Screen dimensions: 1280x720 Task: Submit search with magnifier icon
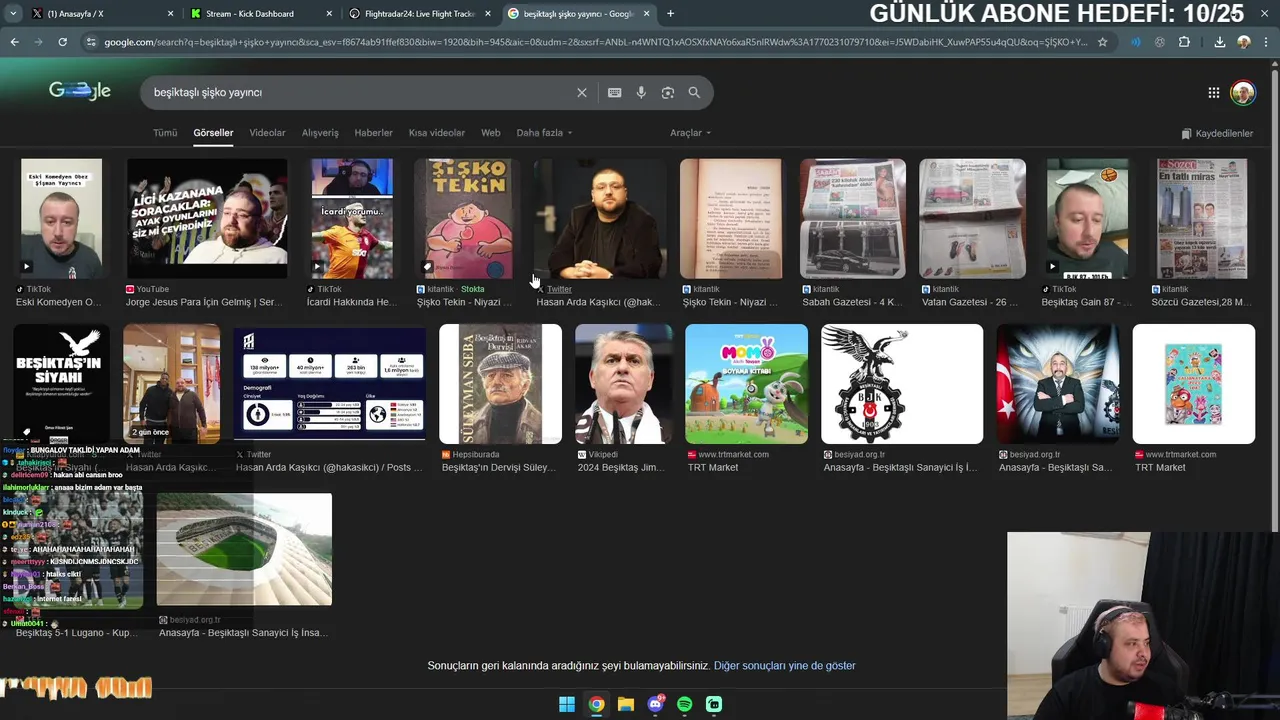point(694,92)
